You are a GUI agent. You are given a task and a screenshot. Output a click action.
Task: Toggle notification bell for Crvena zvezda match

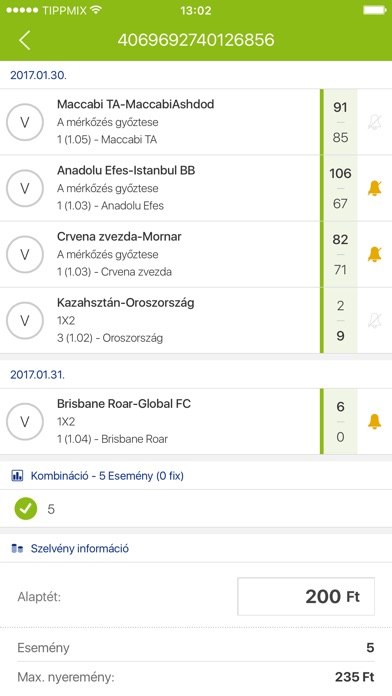[x=375, y=254]
